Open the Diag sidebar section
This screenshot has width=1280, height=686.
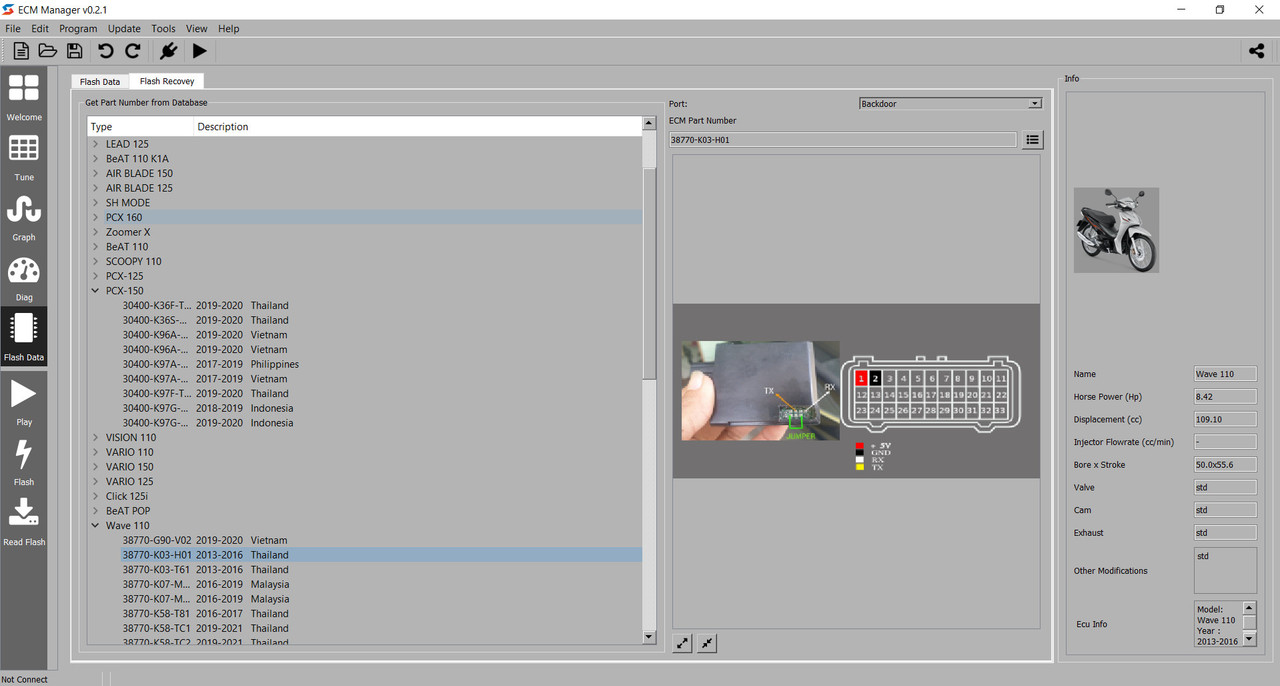click(24, 277)
